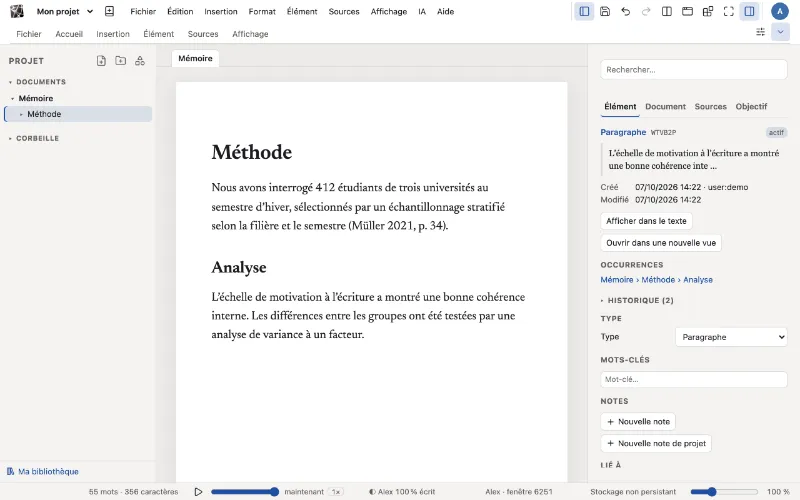This screenshot has height=500, width=800.
Task: Open the Type Paragraphe dropdown
Action: coord(731,337)
